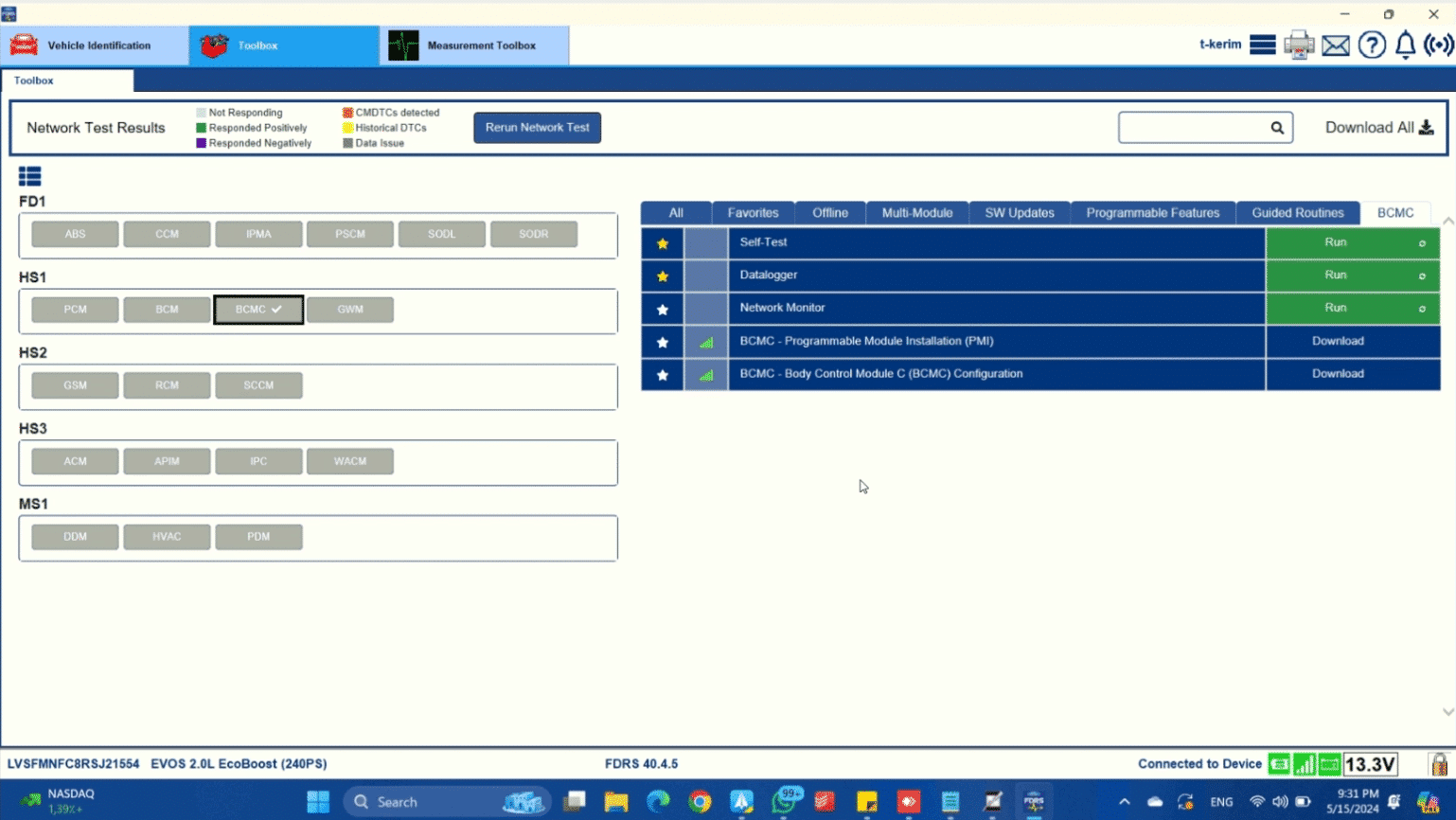Click the scroll down arrow of tool list
The width and height of the screenshot is (1456, 820).
pos(1447,712)
